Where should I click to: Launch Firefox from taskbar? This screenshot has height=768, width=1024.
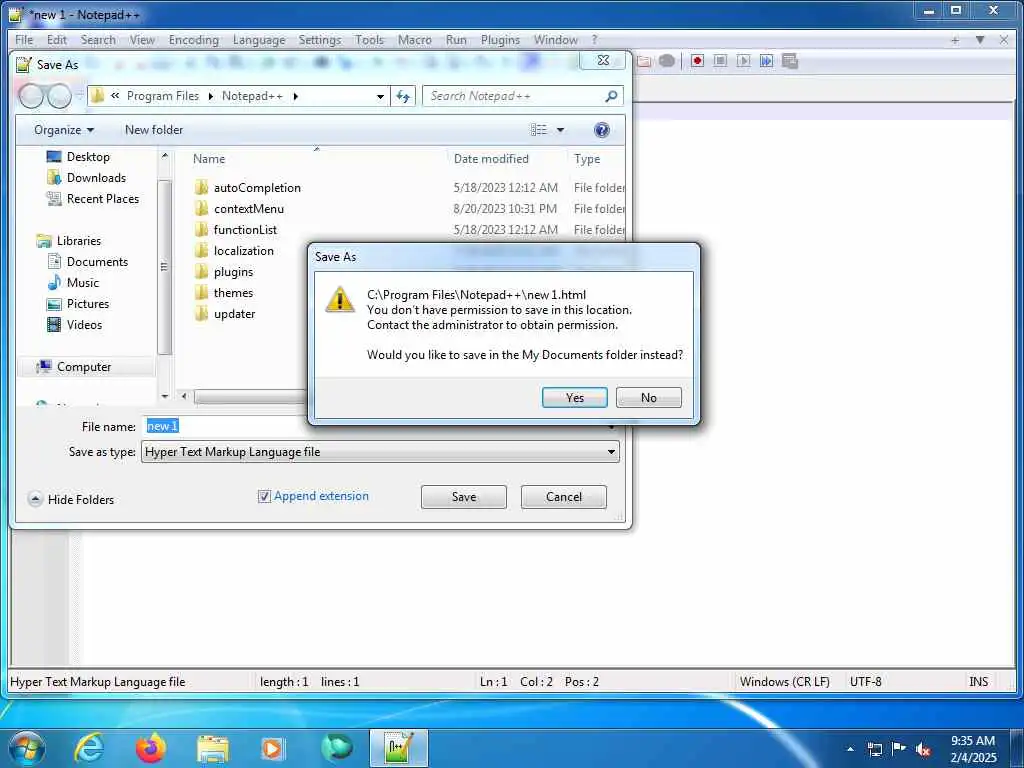click(151, 748)
